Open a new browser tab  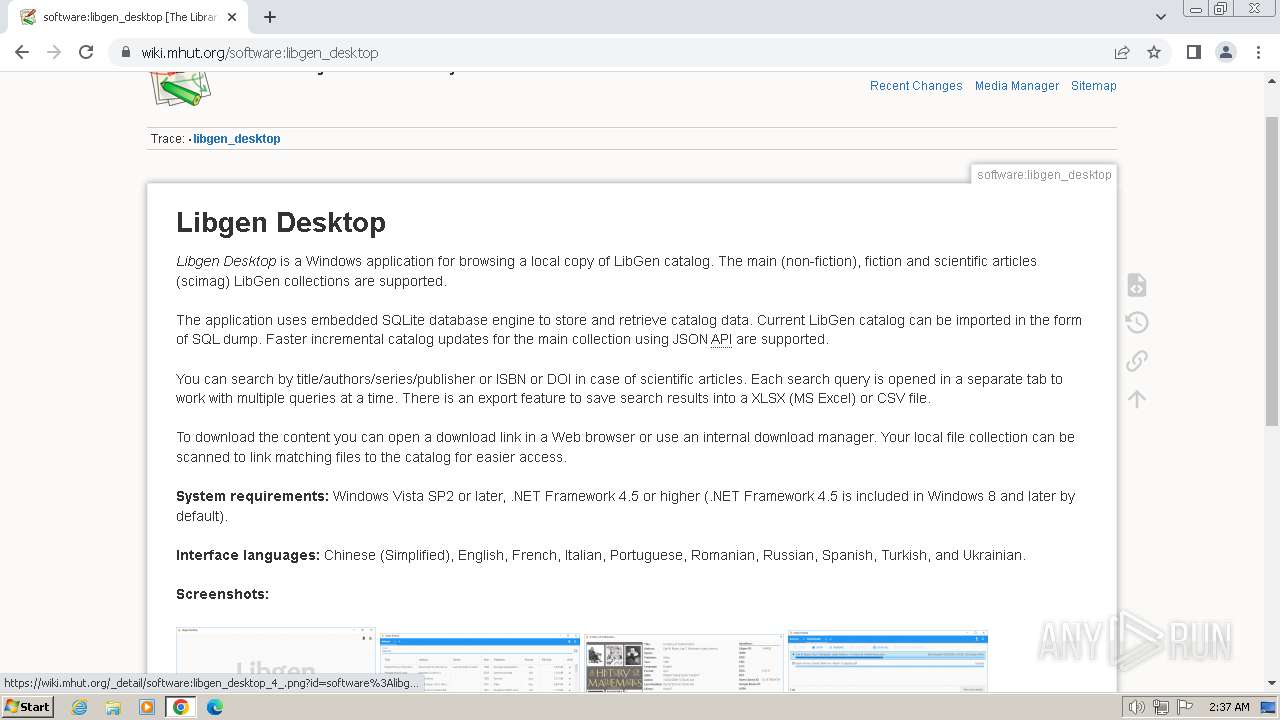270,17
